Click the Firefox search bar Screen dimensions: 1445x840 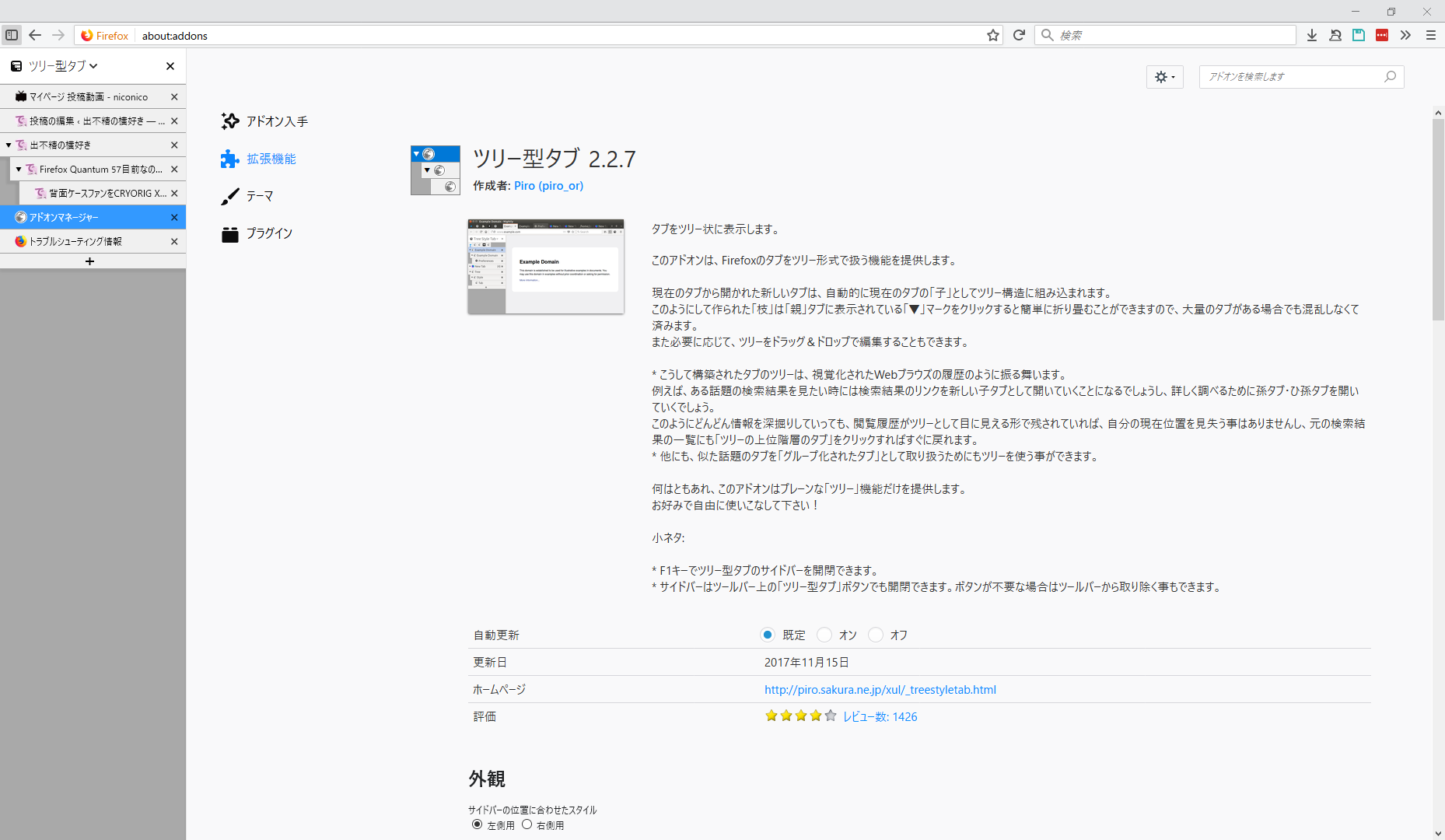[x=1165, y=35]
